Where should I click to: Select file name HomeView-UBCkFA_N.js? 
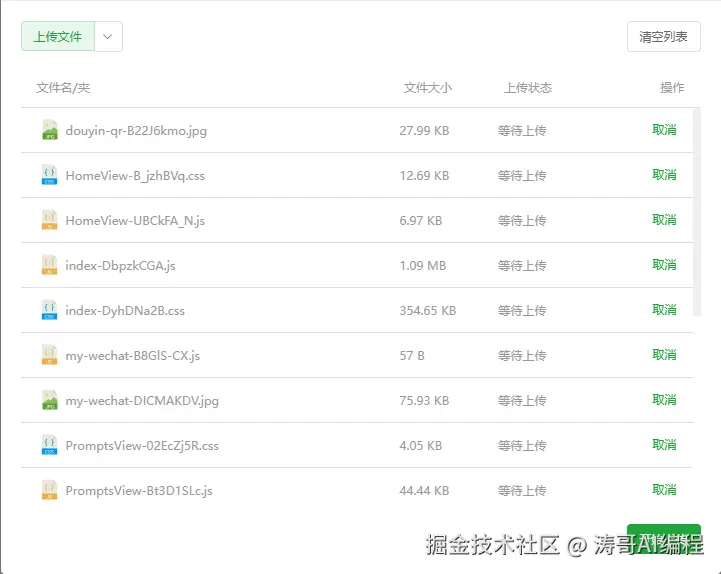tap(135, 221)
